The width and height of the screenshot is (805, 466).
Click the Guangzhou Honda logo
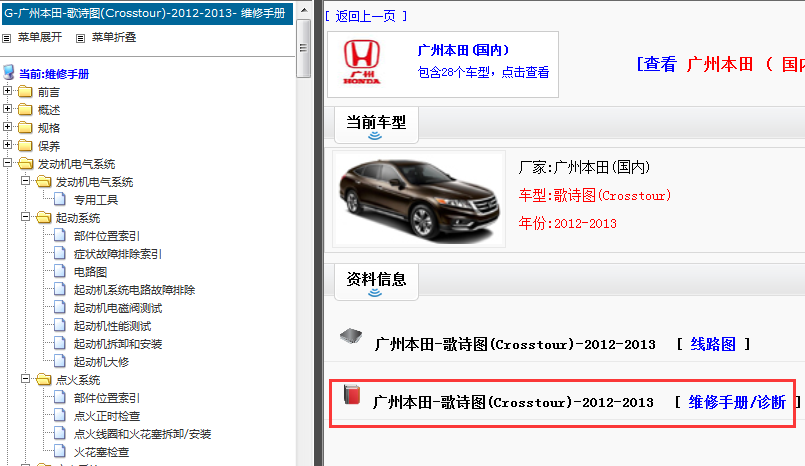point(362,62)
